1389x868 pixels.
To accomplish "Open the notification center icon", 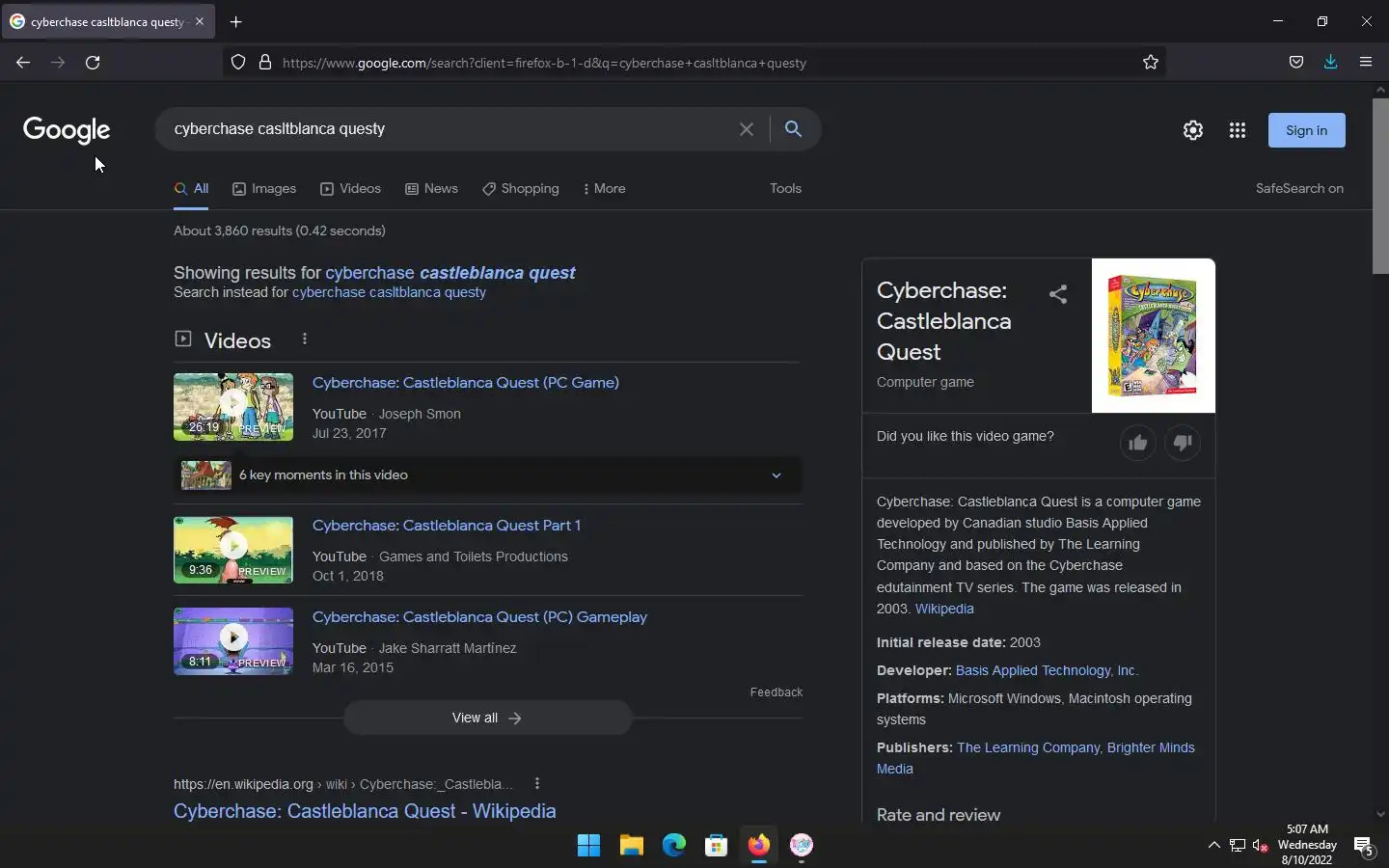I will (1364, 846).
